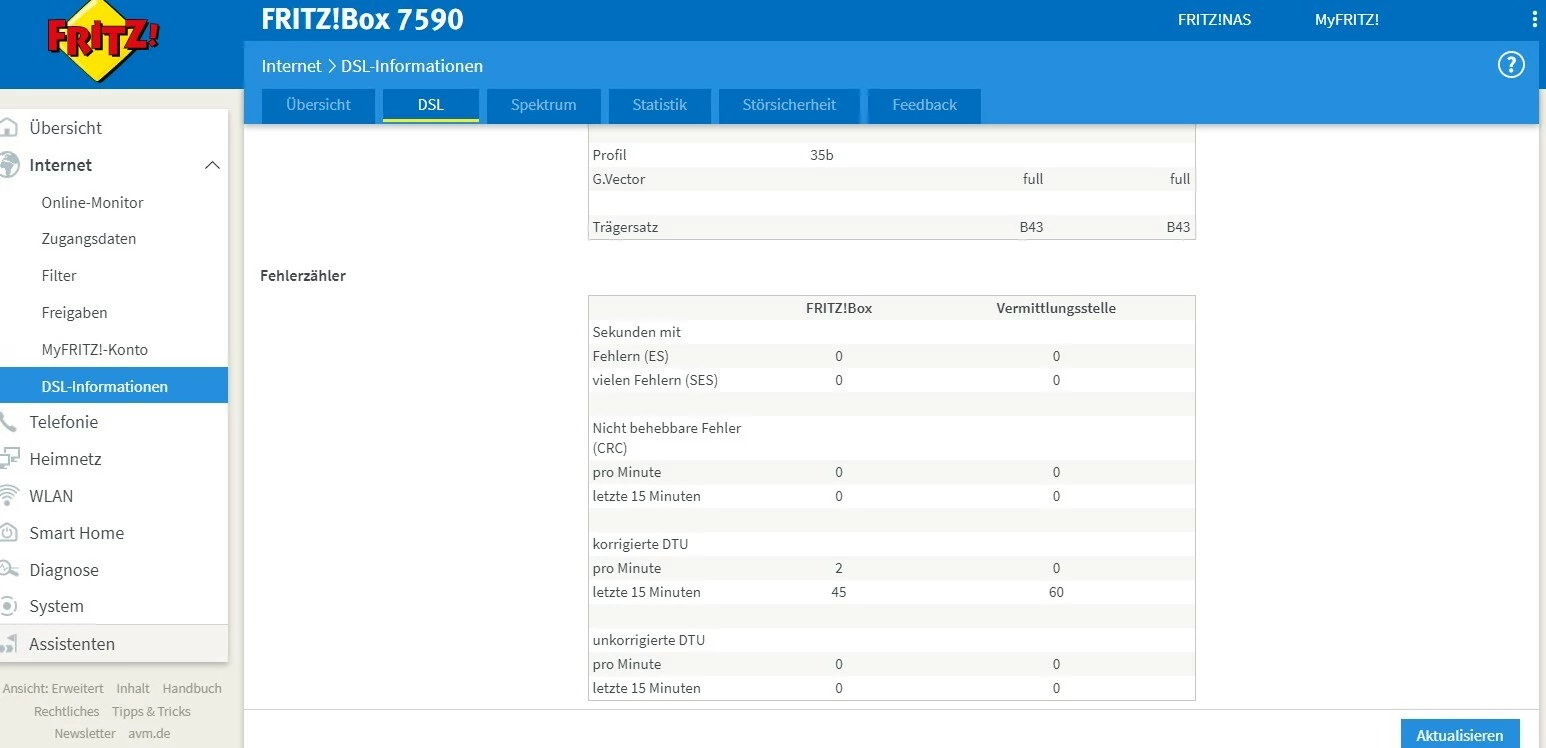The image size is (1546, 748).
Task: Click the Fehlern (ES) row label
Action: tap(631, 356)
